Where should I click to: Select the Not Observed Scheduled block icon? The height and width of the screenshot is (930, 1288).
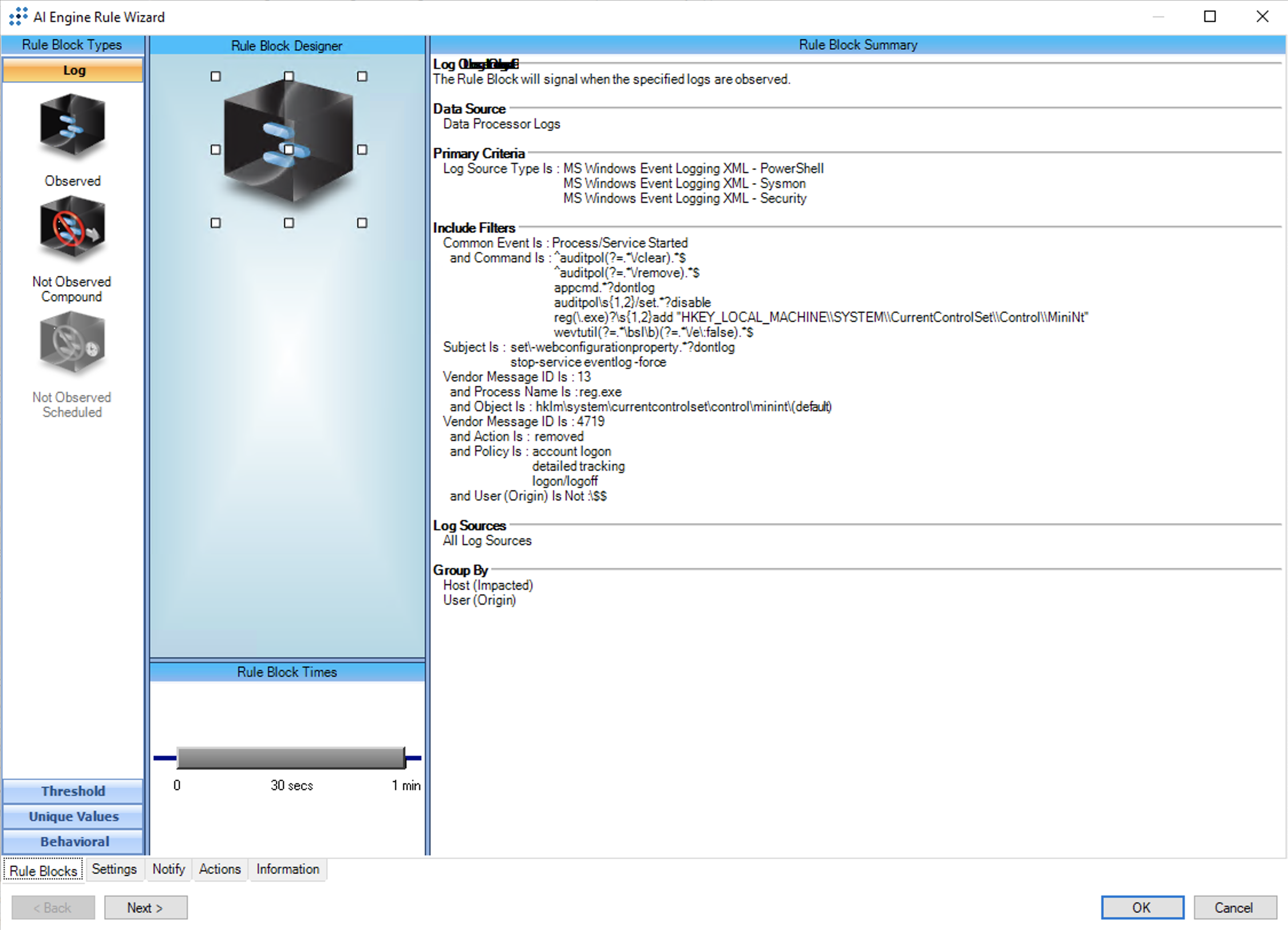72,342
